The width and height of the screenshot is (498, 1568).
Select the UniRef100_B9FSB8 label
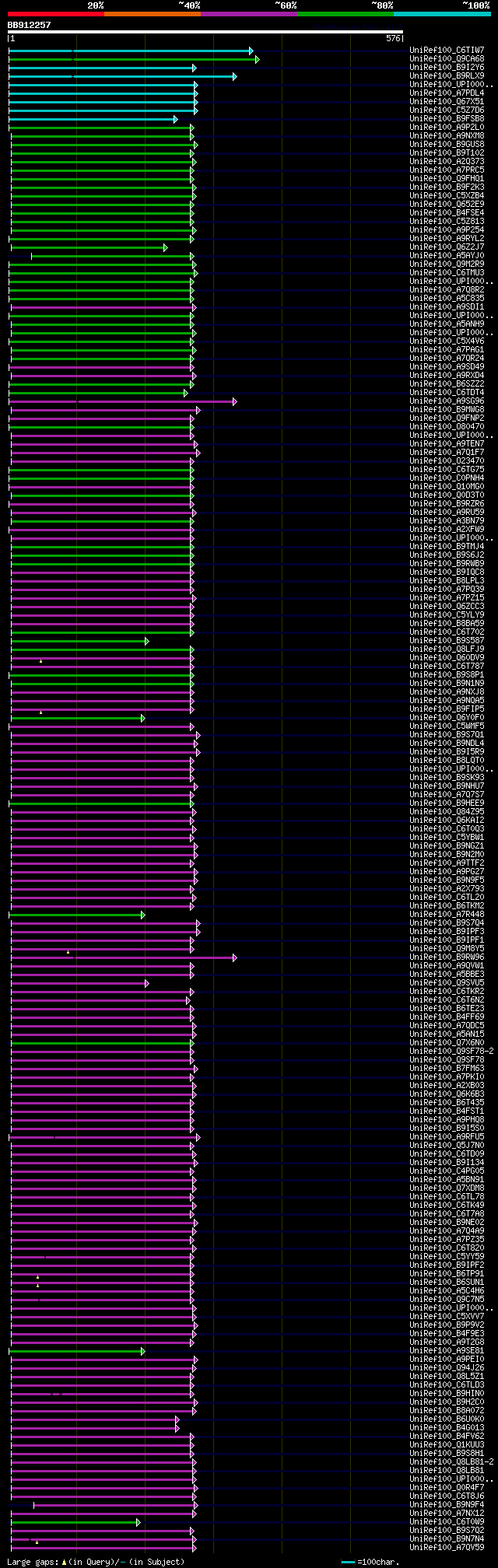coord(447,119)
